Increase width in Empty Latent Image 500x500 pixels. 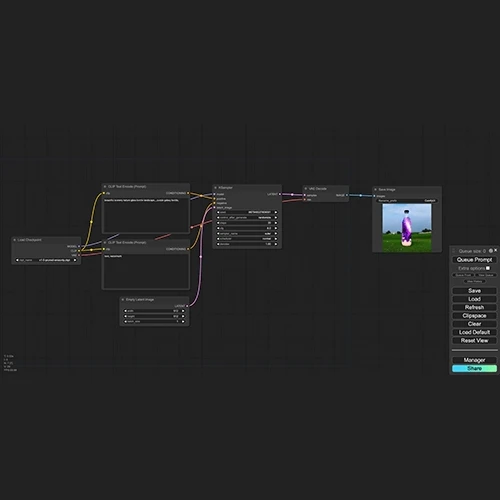183,311
